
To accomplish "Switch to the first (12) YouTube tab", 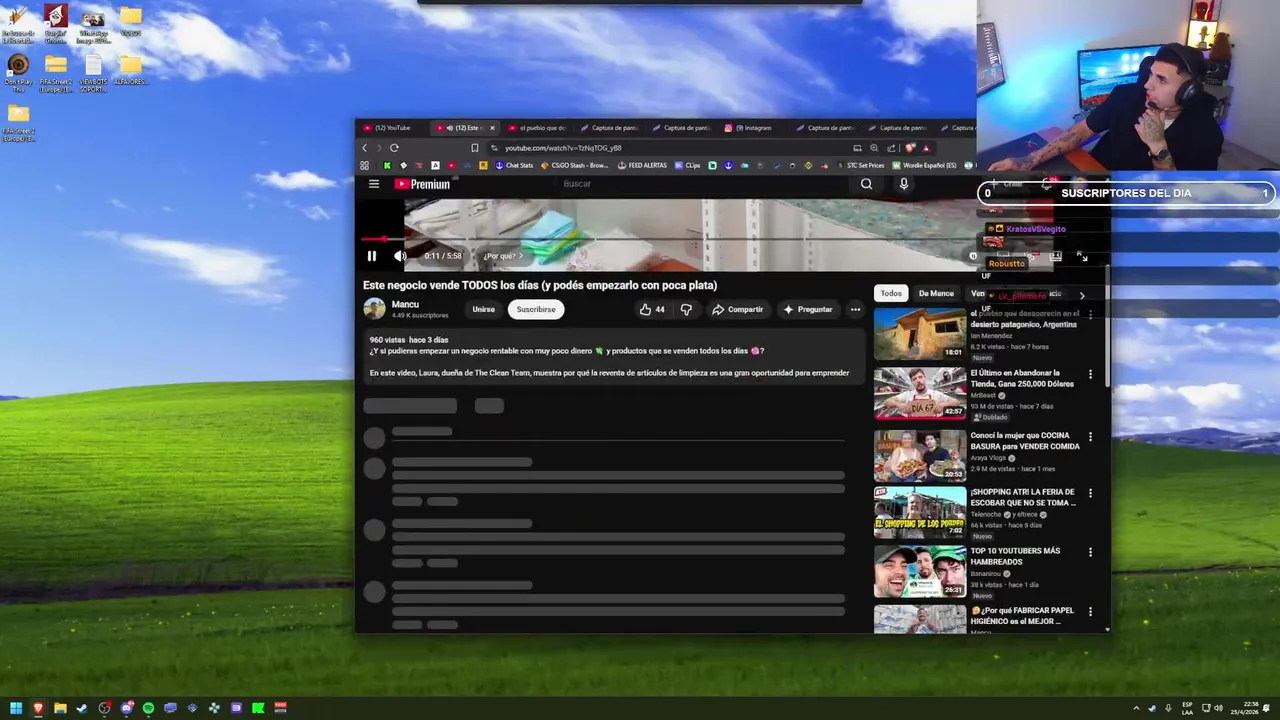I will 392,128.
